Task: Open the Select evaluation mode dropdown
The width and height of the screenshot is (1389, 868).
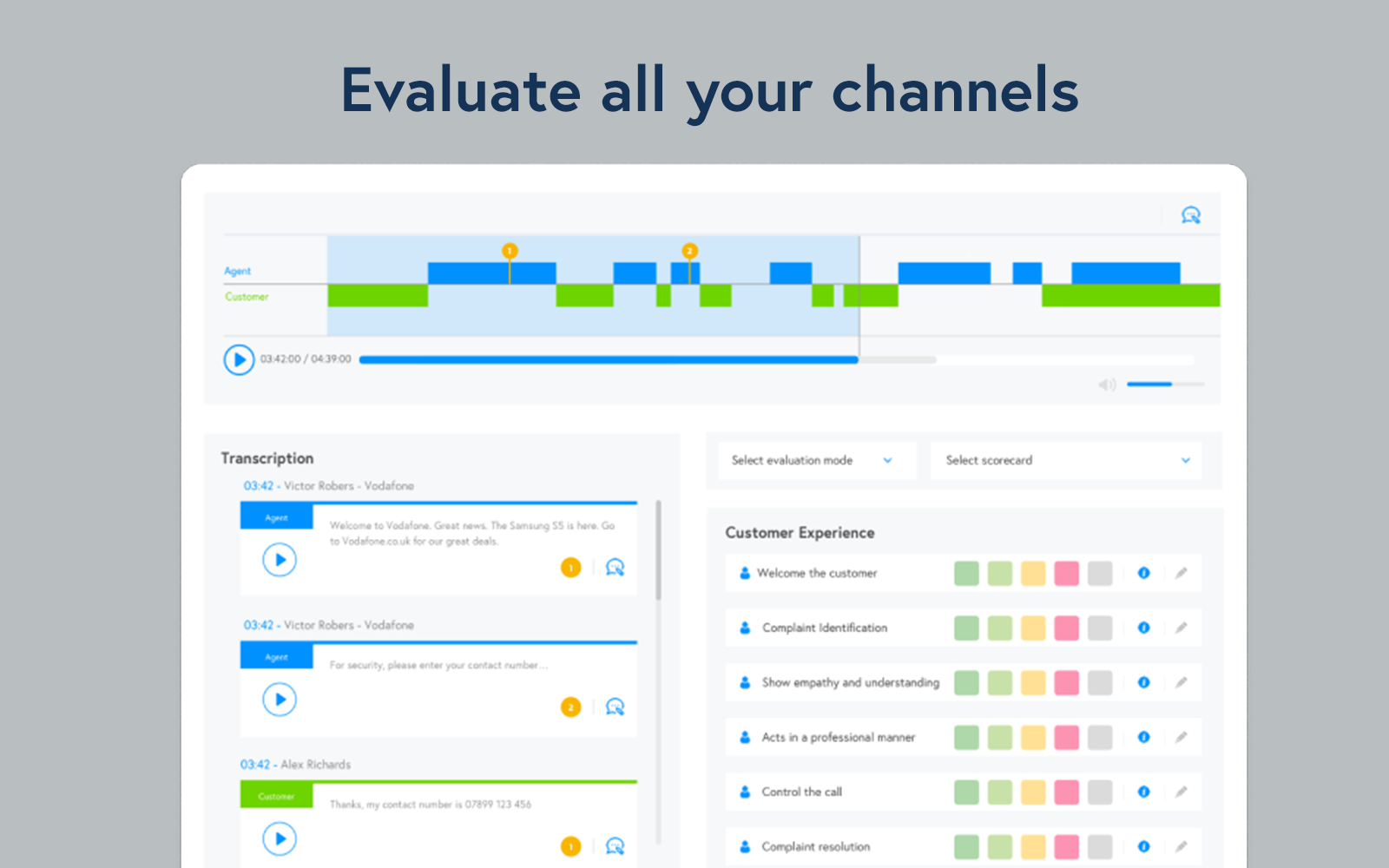Action: (x=817, y=460)
